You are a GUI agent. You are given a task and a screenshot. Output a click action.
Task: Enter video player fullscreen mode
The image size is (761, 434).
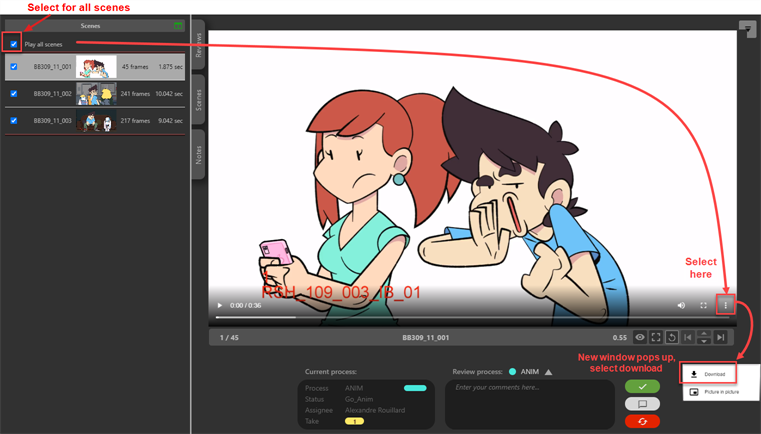(703, 305)
